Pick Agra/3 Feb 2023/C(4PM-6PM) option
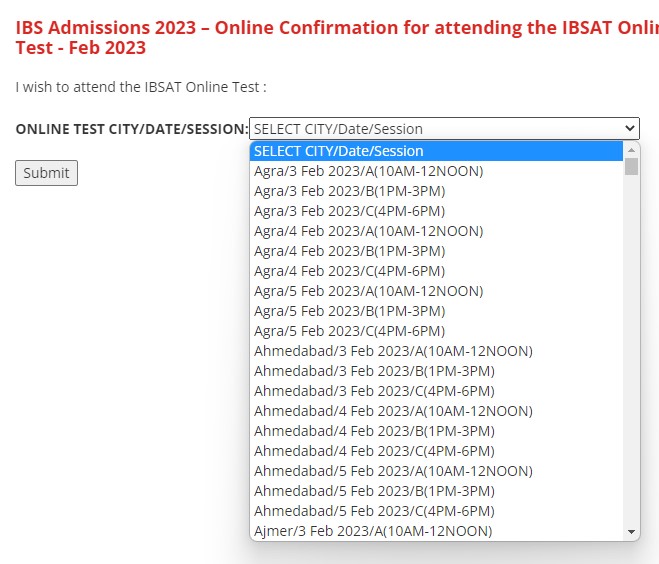 coord(349,211)
